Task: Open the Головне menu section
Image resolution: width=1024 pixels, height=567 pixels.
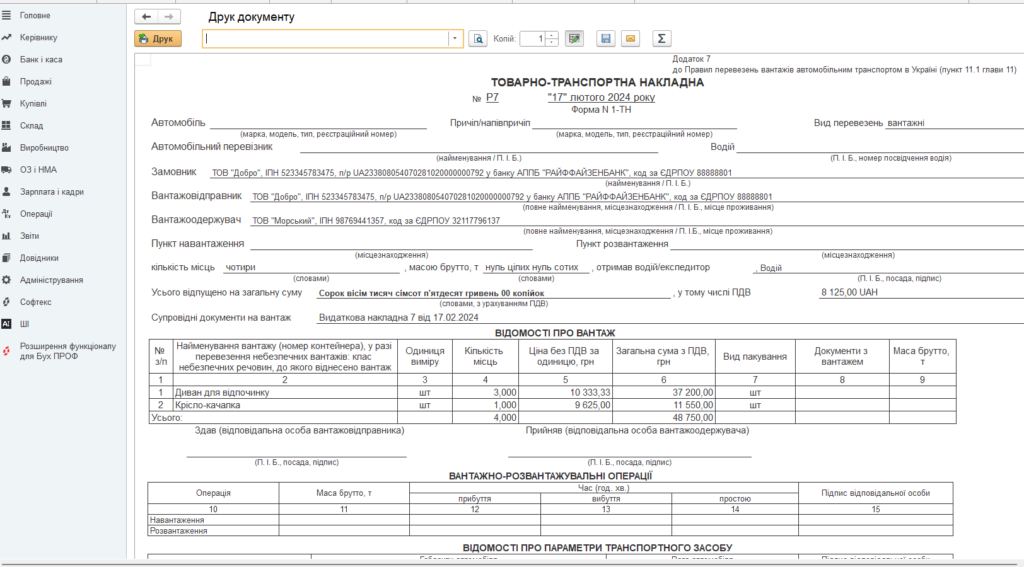Action: 35,15
